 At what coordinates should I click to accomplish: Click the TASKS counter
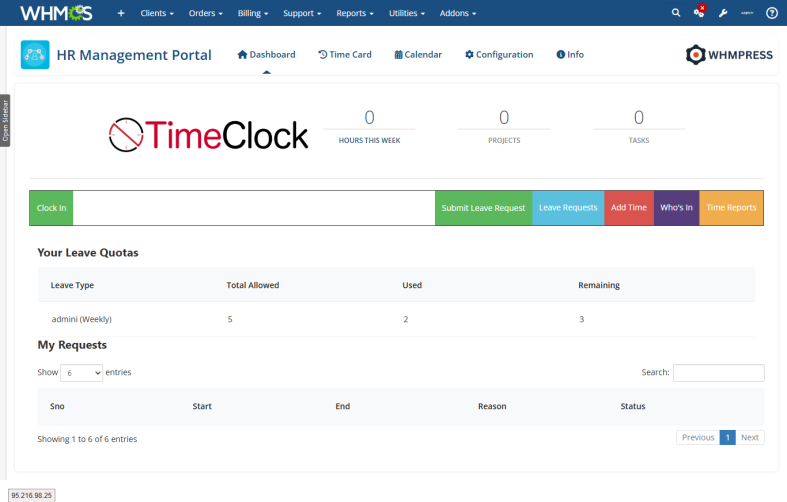coord(638,127)
